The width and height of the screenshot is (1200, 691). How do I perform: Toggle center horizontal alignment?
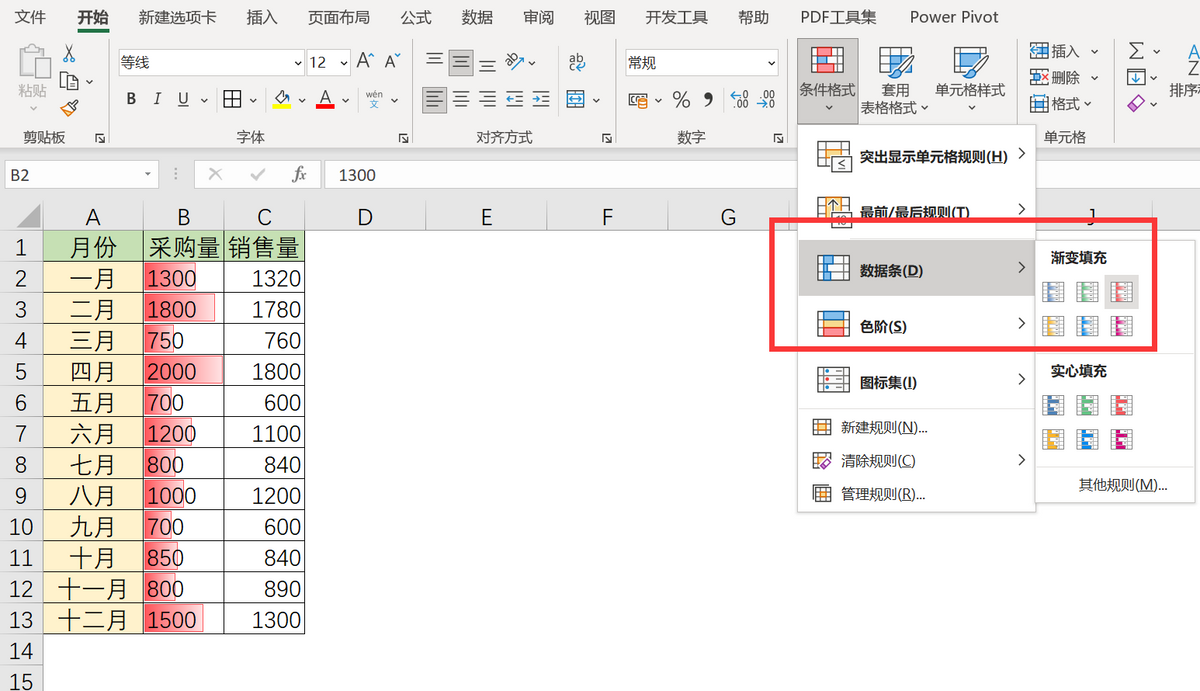pyautogui.click(x=461, y=99)
